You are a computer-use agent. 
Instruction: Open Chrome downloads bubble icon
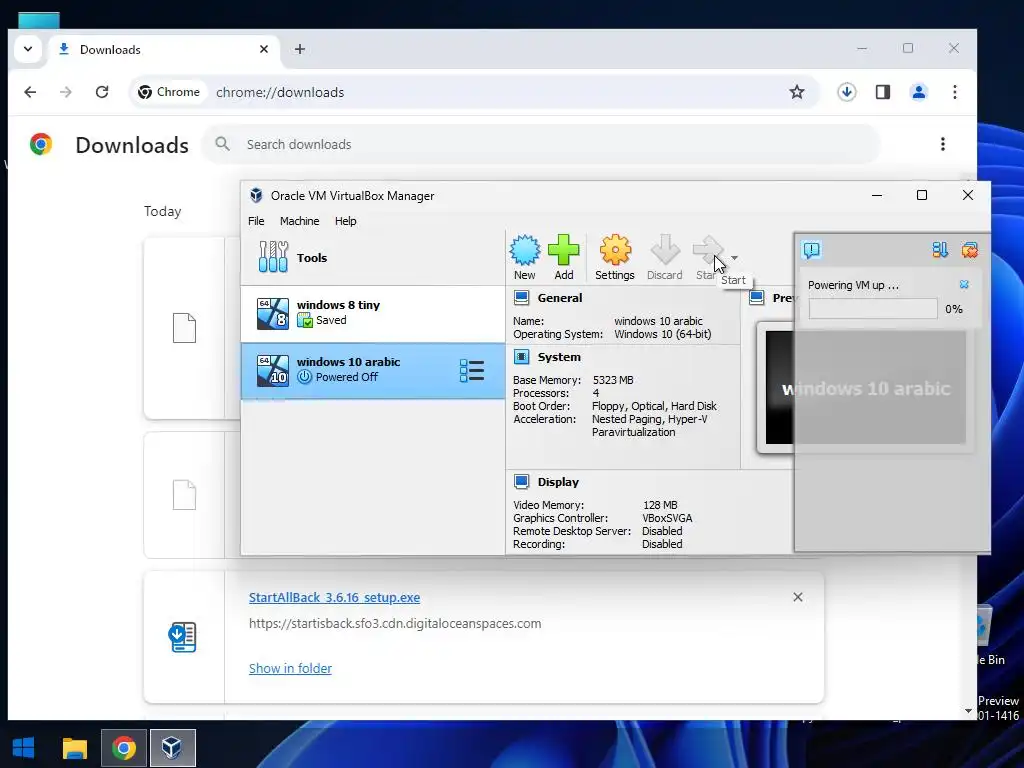pyautogui.click(x=847, y=92)
